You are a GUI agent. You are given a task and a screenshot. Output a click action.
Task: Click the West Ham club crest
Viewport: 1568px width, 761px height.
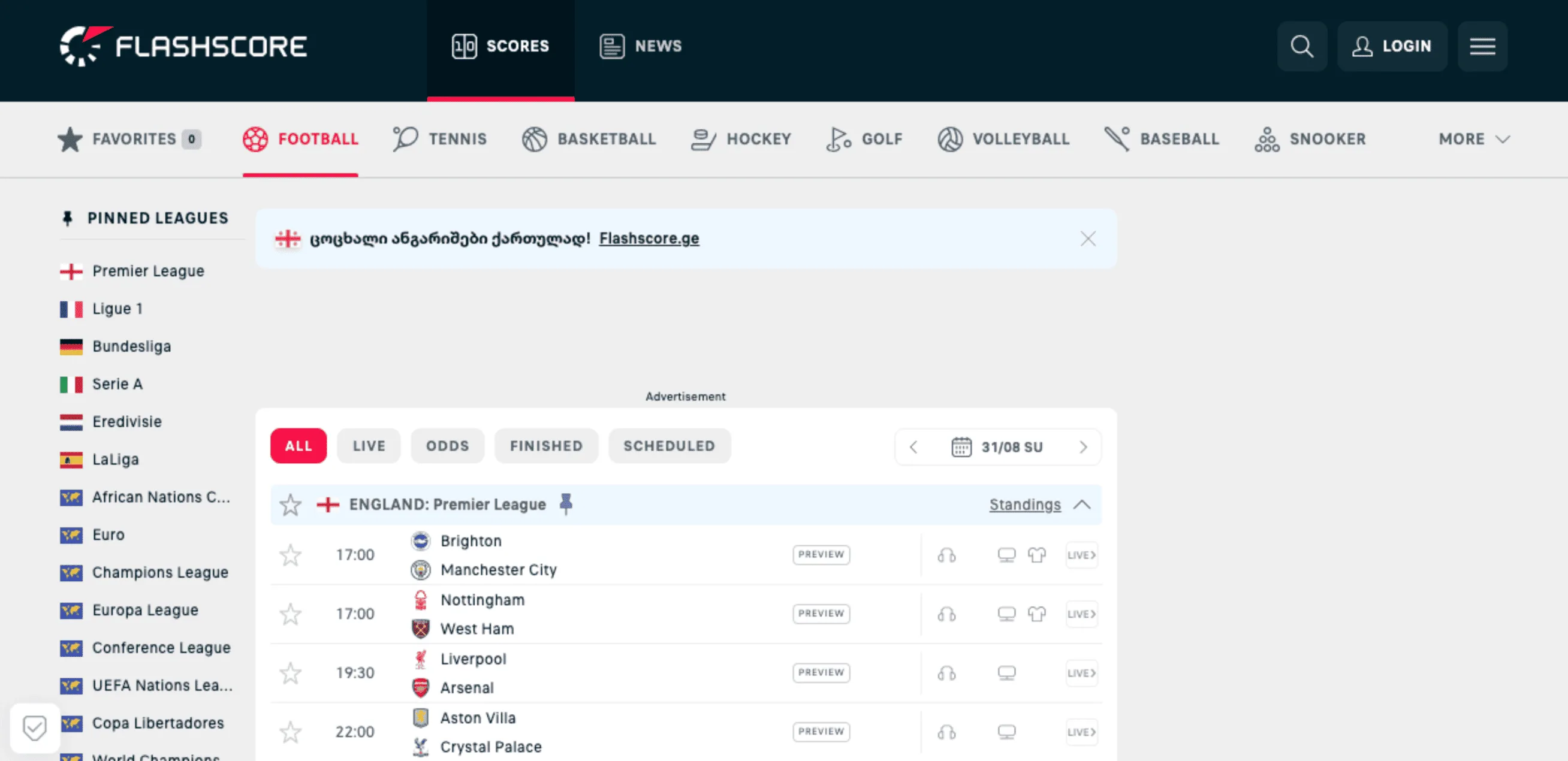pos(421,629)
